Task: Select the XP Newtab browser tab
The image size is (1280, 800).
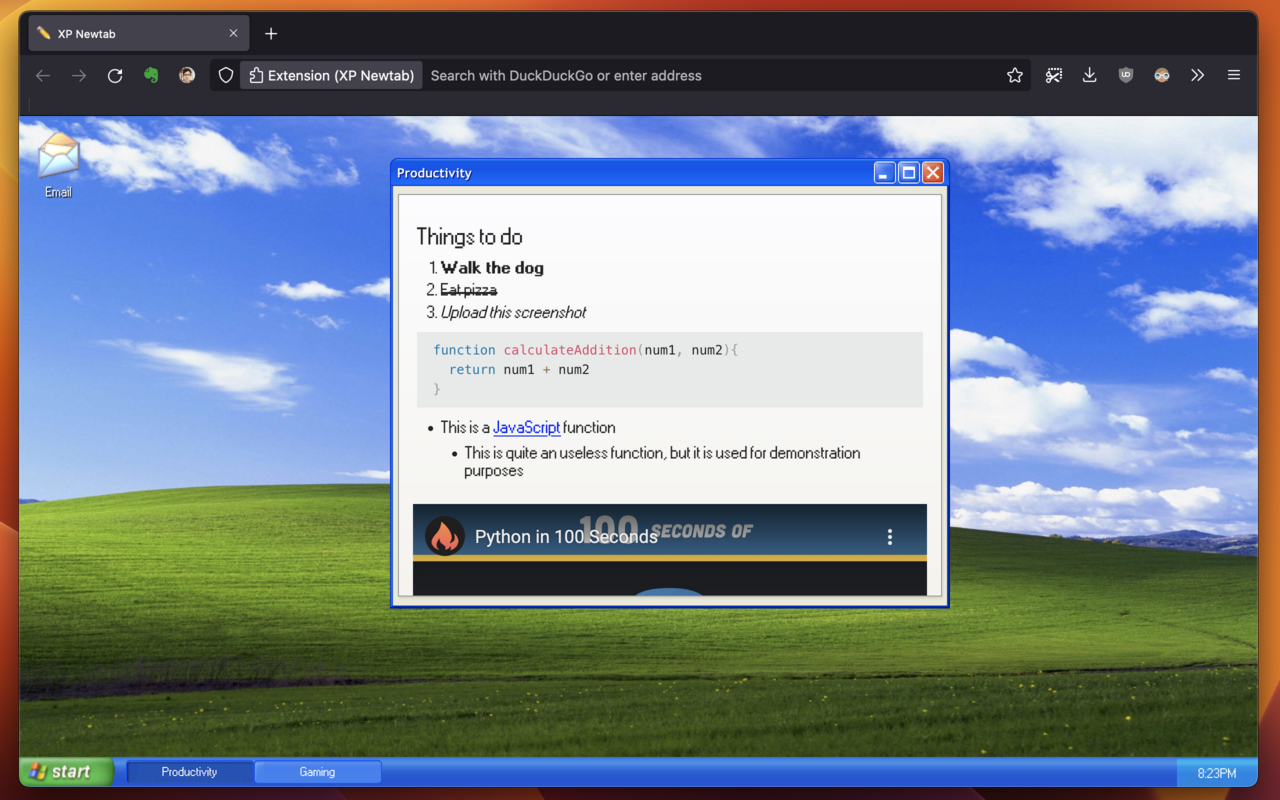Action: [x=139, y=33]
